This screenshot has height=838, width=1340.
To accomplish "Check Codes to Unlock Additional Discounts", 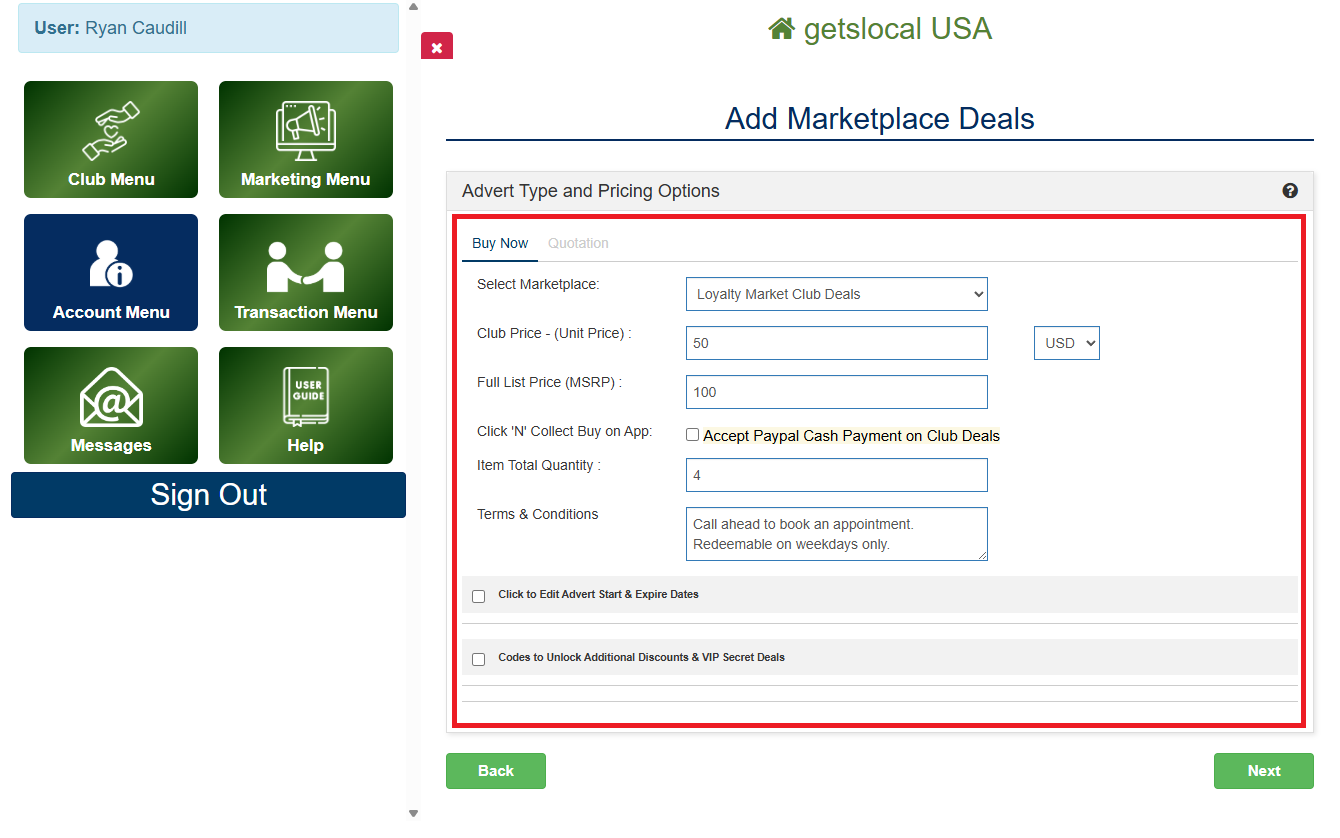I will tap(478, 659).
